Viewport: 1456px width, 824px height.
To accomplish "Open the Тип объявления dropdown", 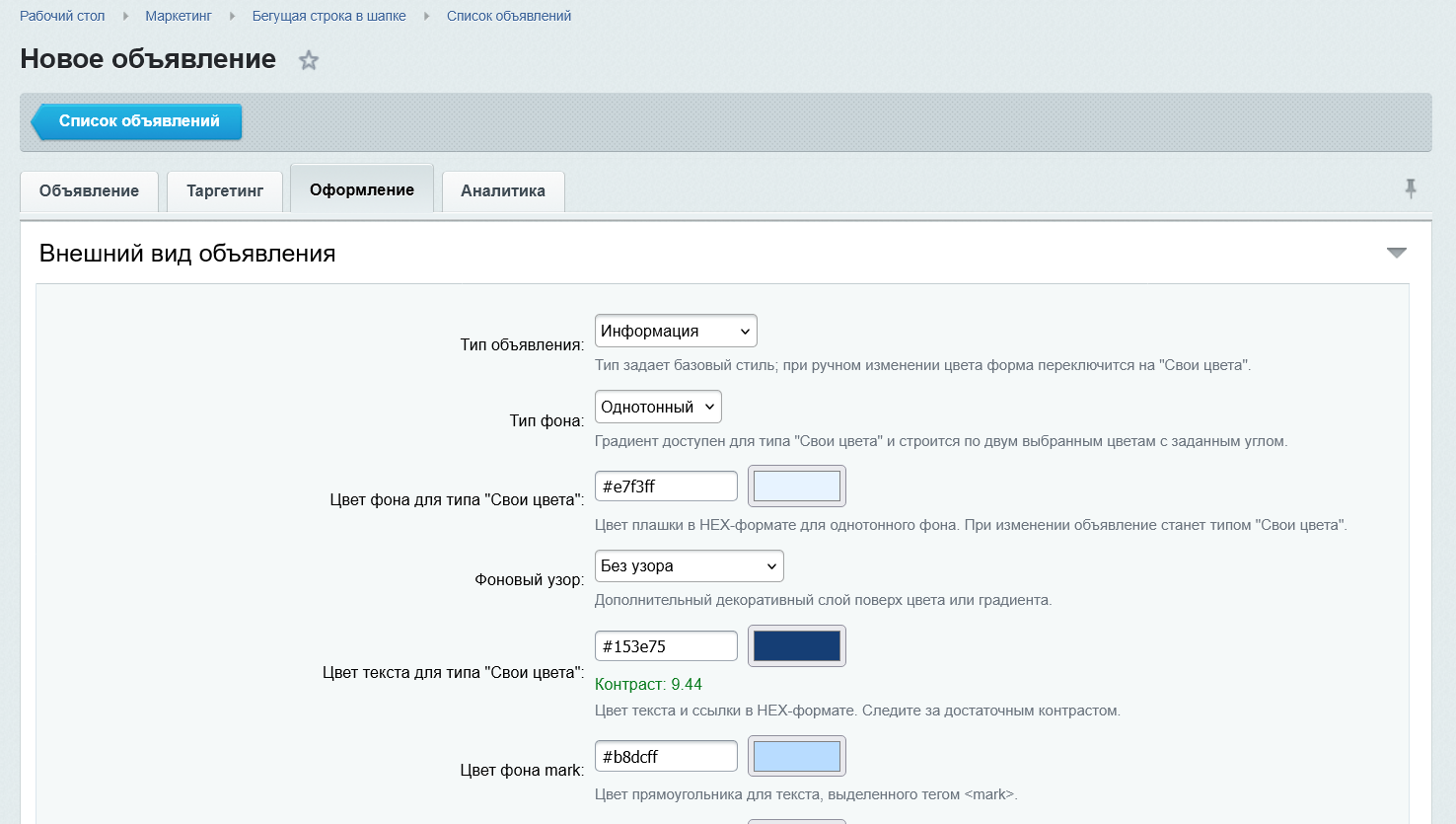I will tap(676, 331).
